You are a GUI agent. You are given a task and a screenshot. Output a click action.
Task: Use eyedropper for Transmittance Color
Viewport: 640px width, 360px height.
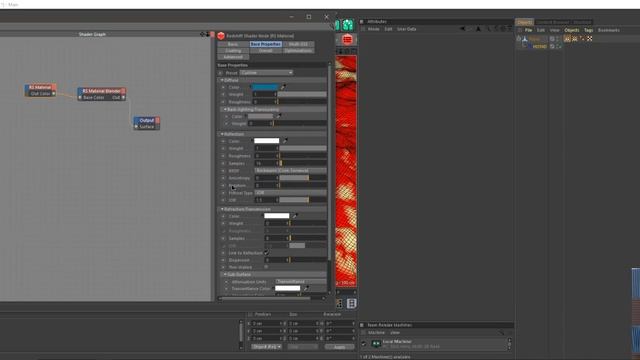[x=306, y=289]
